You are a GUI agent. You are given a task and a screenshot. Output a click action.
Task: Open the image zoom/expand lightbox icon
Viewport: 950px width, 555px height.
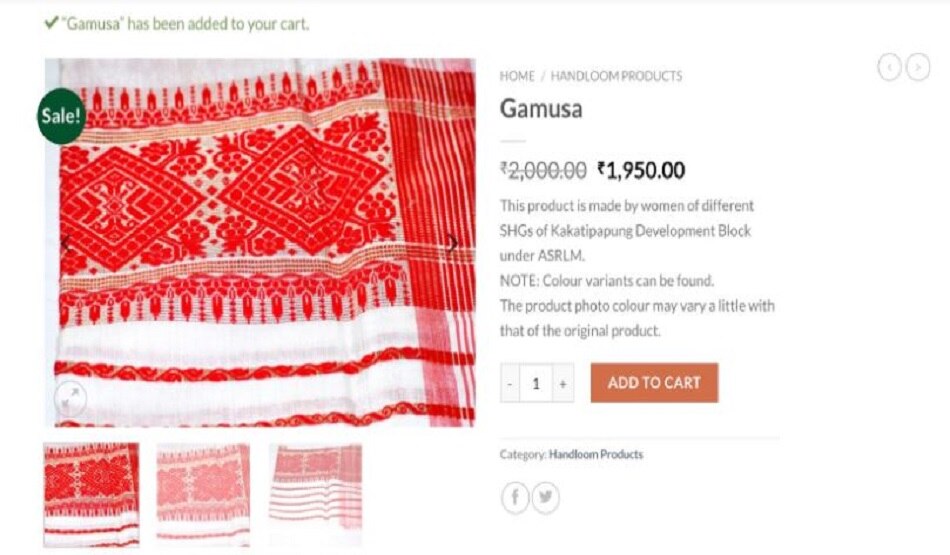click(x=70, y=398)
